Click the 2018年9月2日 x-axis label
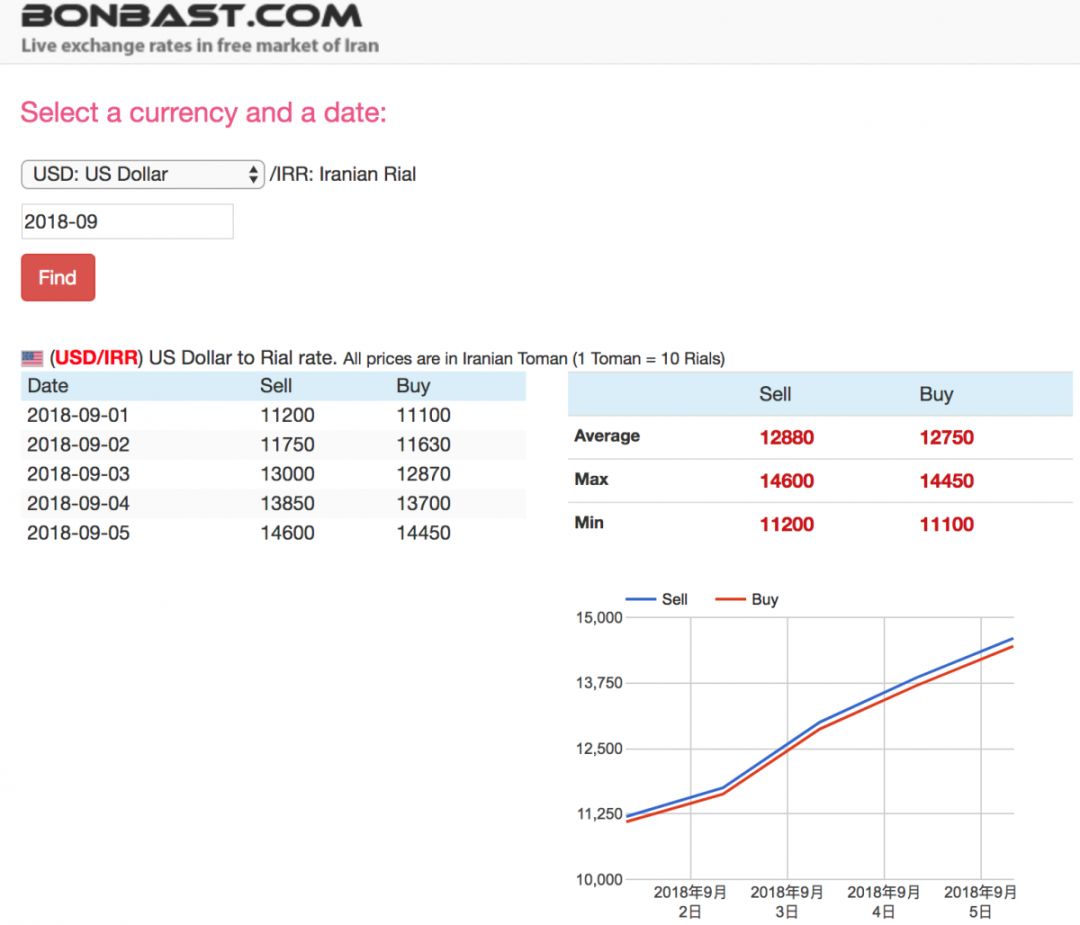The height and width of the screenshot is (925, 1080). pos(690,902)
